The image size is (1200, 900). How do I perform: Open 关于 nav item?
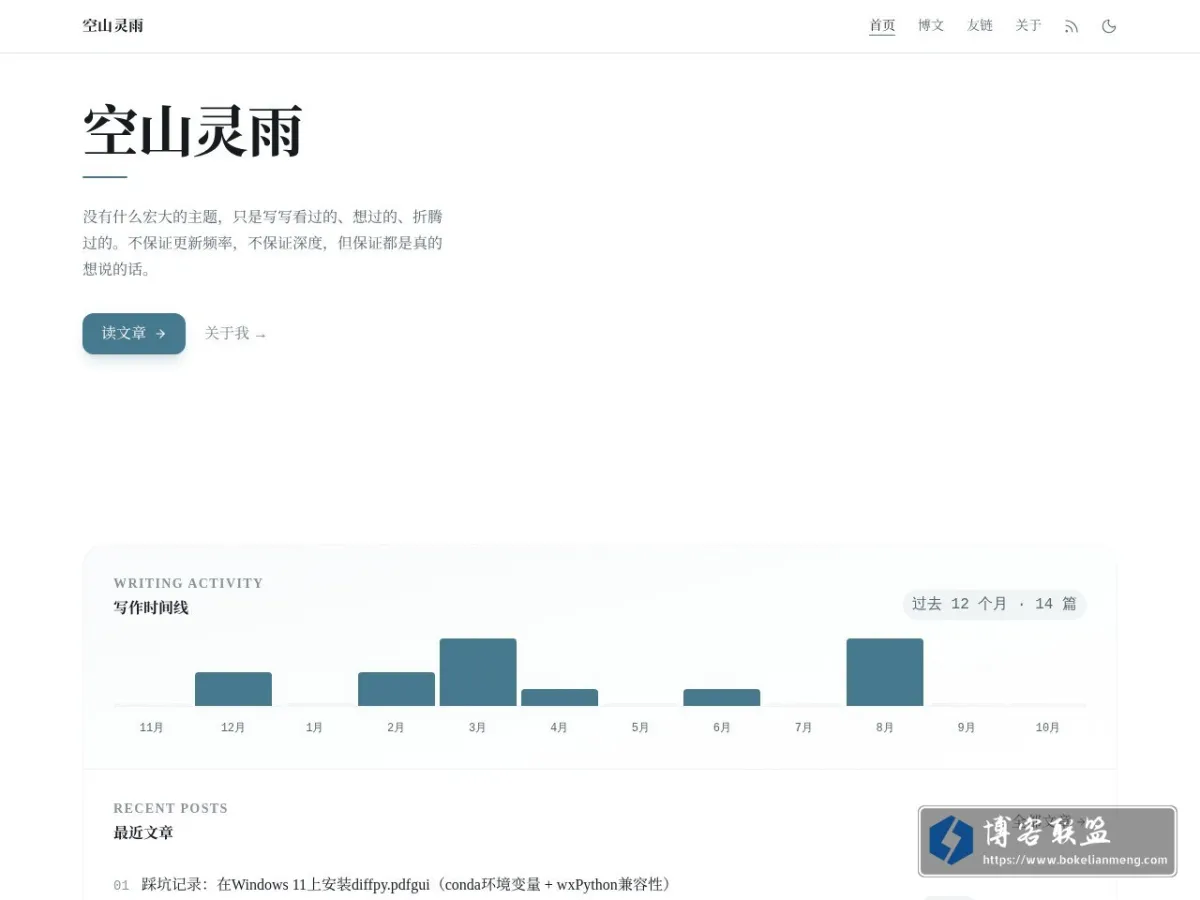click(1028, 26)
